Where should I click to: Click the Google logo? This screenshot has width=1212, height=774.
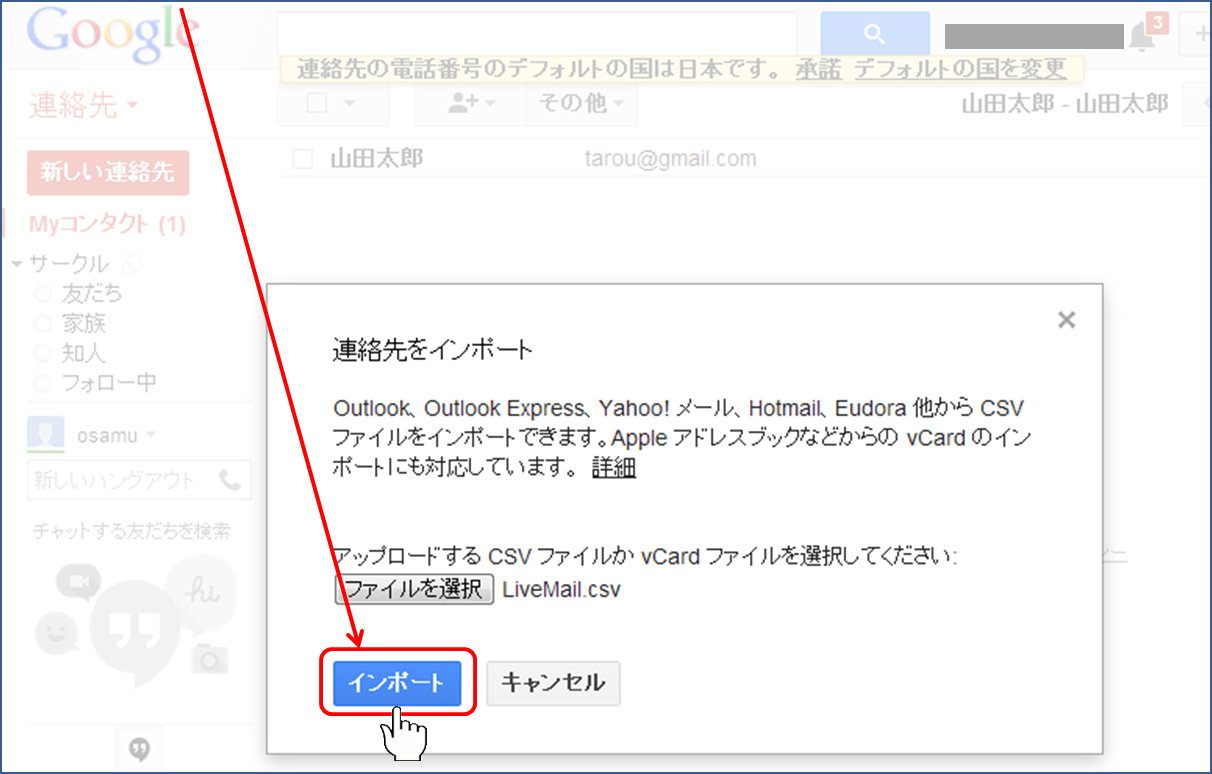pos(112,33)
